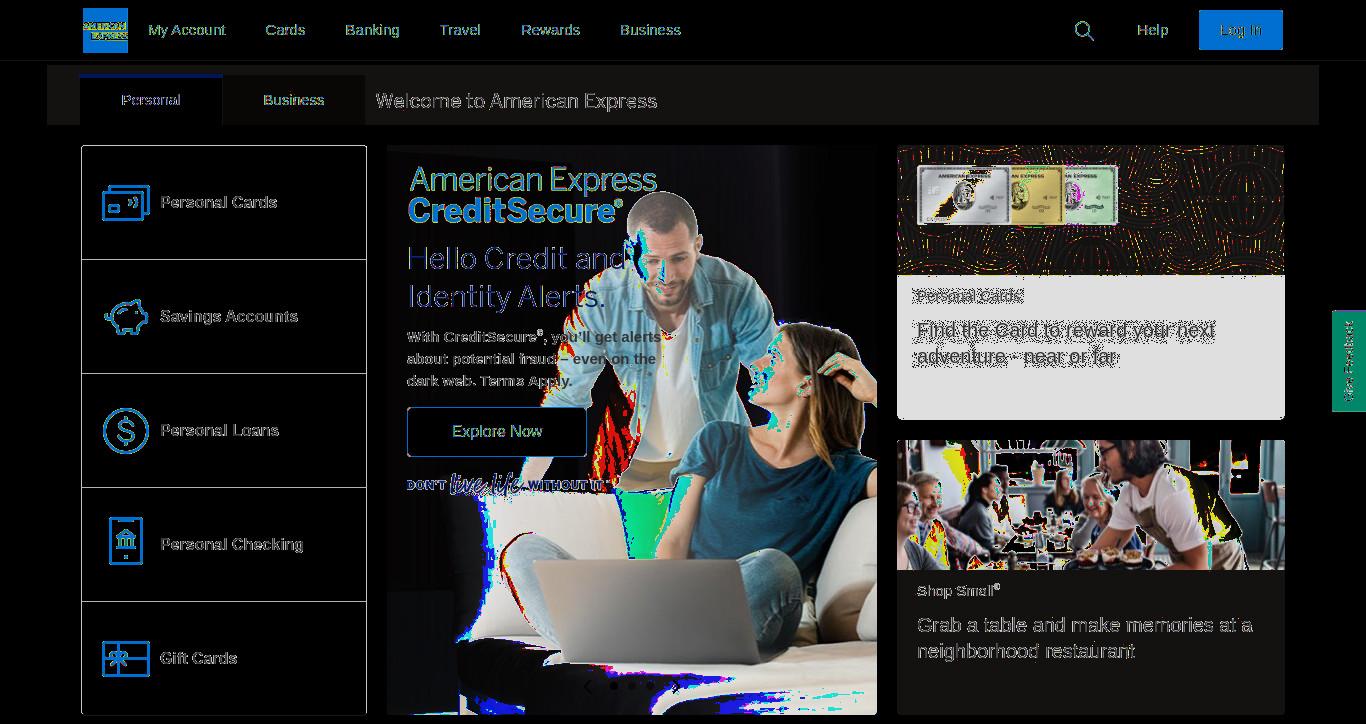
Task: Go to next banner slide arrow
Action: 676,686
